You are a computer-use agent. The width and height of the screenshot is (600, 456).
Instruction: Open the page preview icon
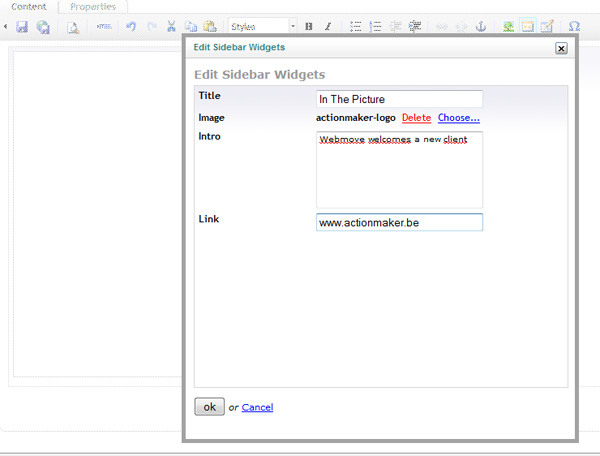click(73, 27)
